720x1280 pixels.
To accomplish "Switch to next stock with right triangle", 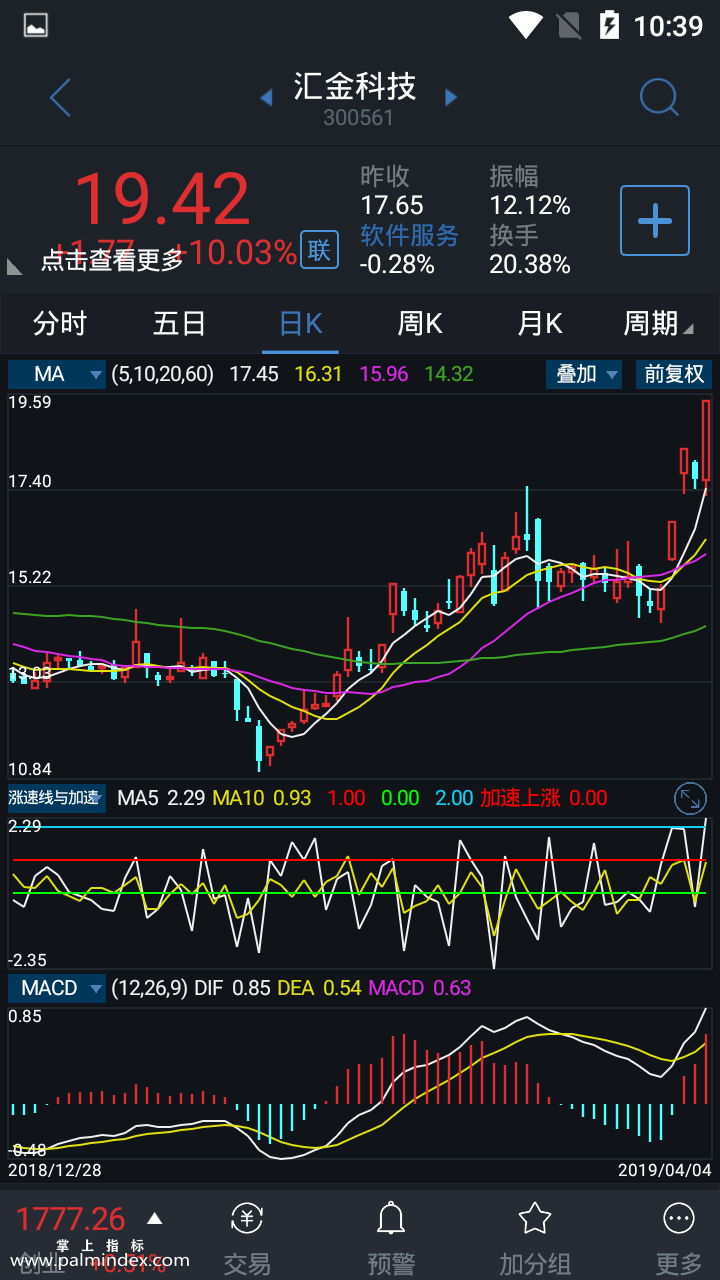I will tap(451, 97).
